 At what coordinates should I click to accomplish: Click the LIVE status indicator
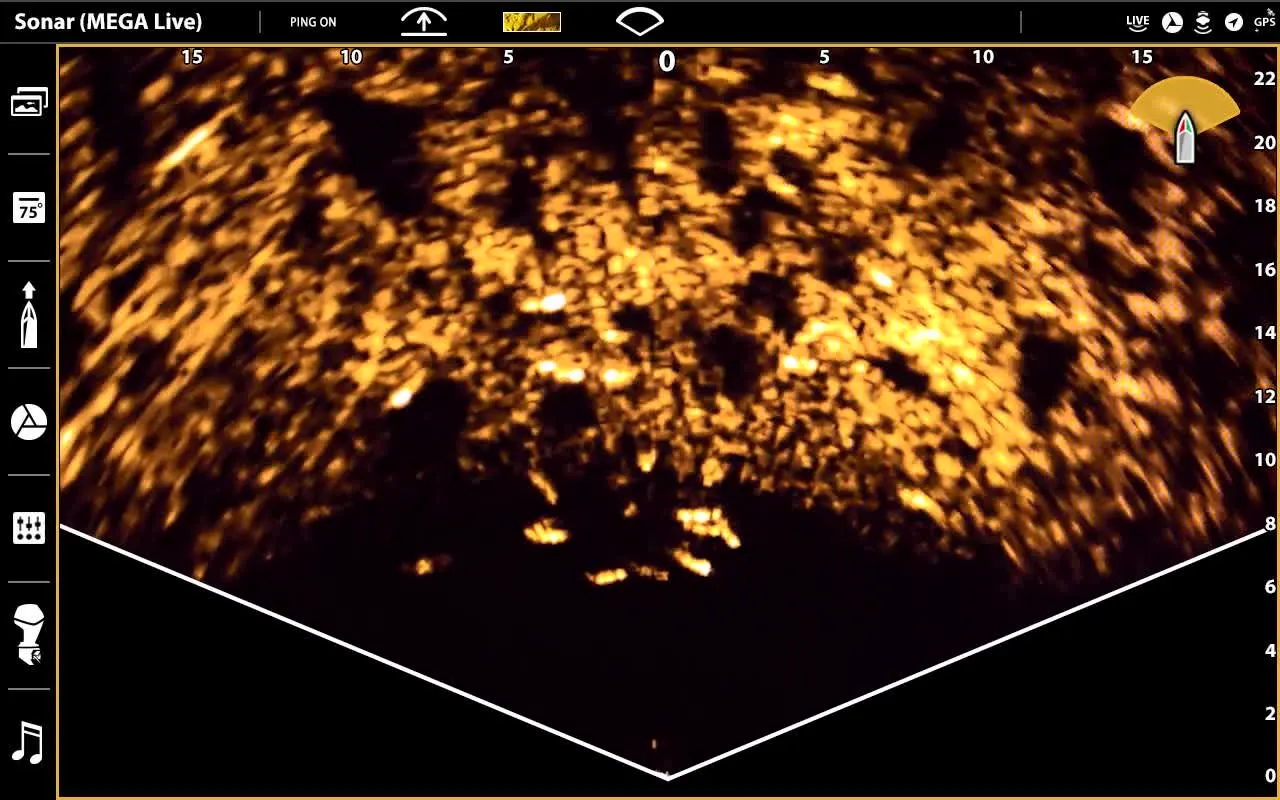coord(1138,22)
